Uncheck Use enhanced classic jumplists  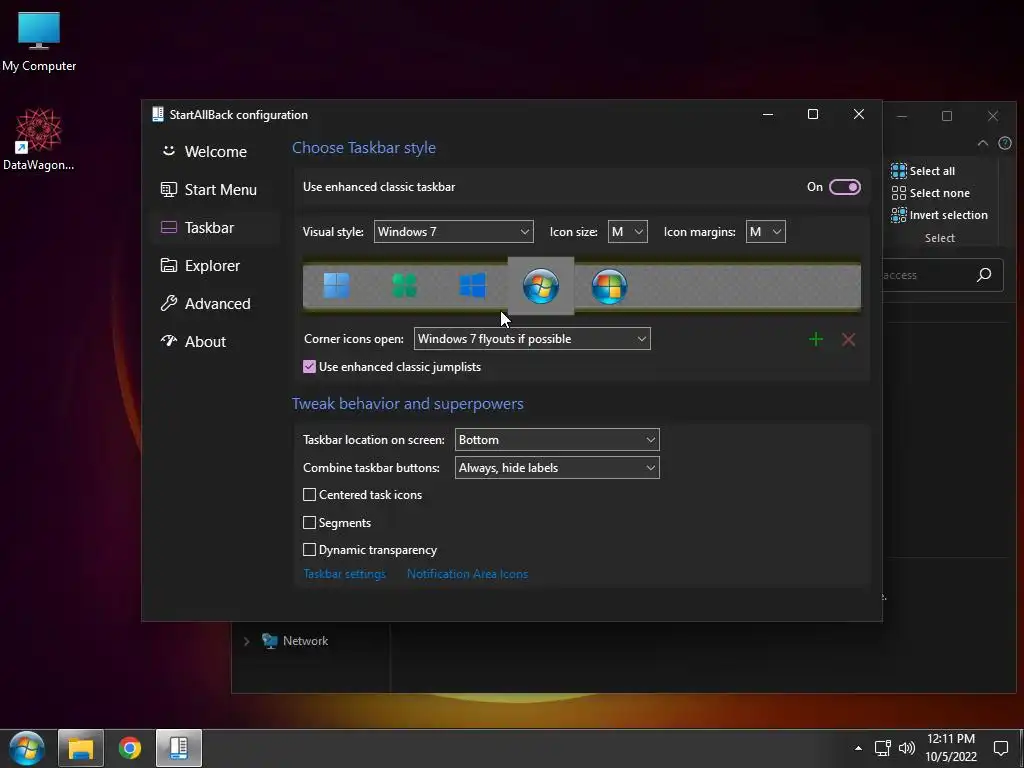310,367
